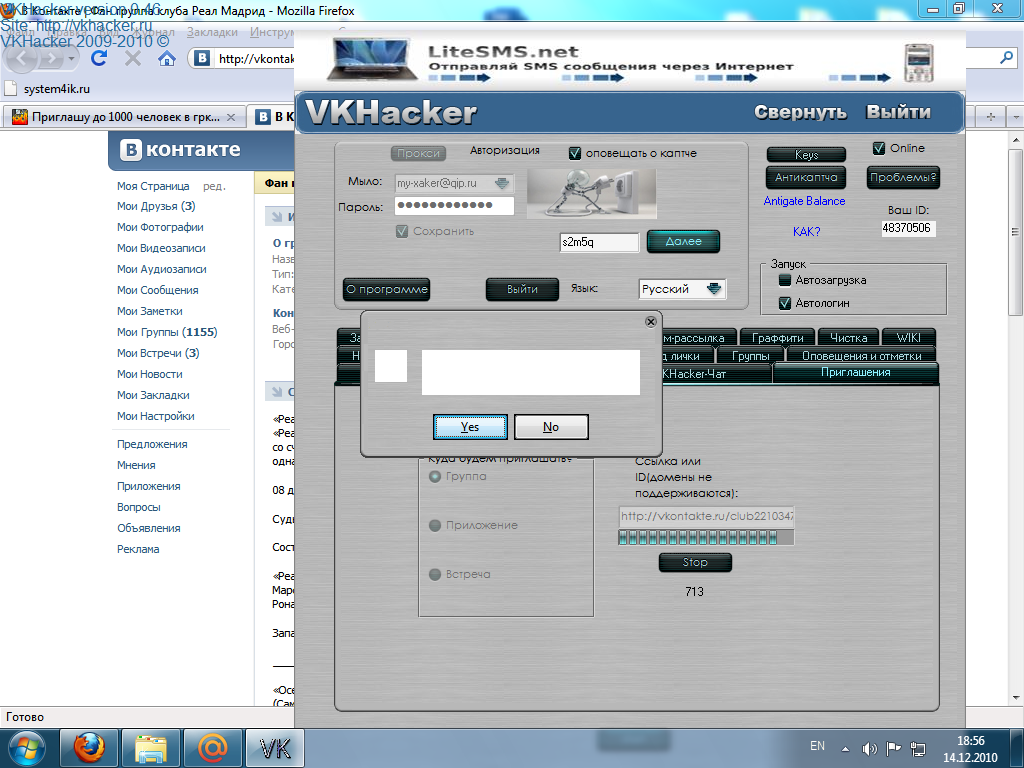The width and height of the screenshot is (1024, 768).
Task: Open the 'Приглашения' tab
Action: click(x=856, y=372)
